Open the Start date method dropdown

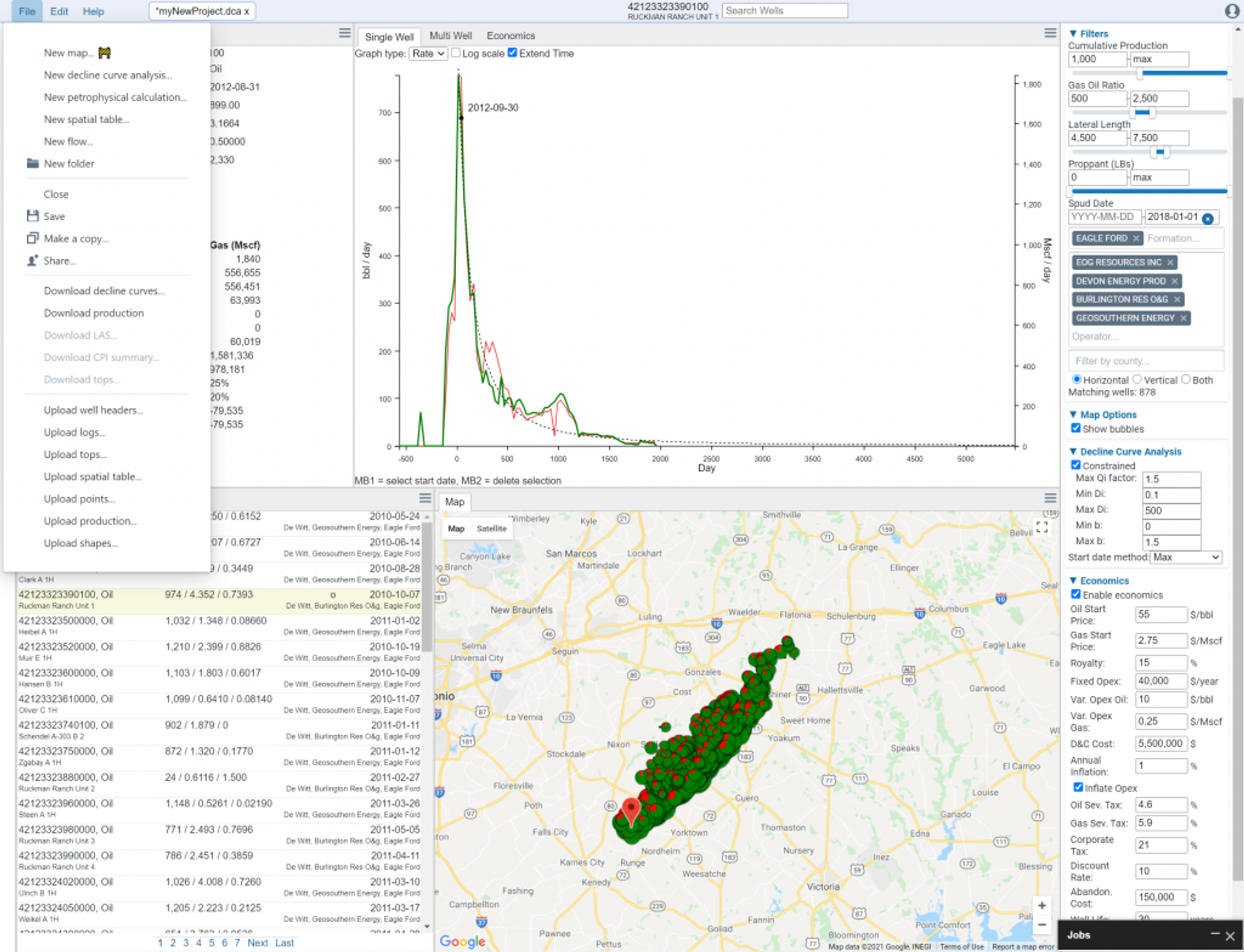(x=1185, y=557)
